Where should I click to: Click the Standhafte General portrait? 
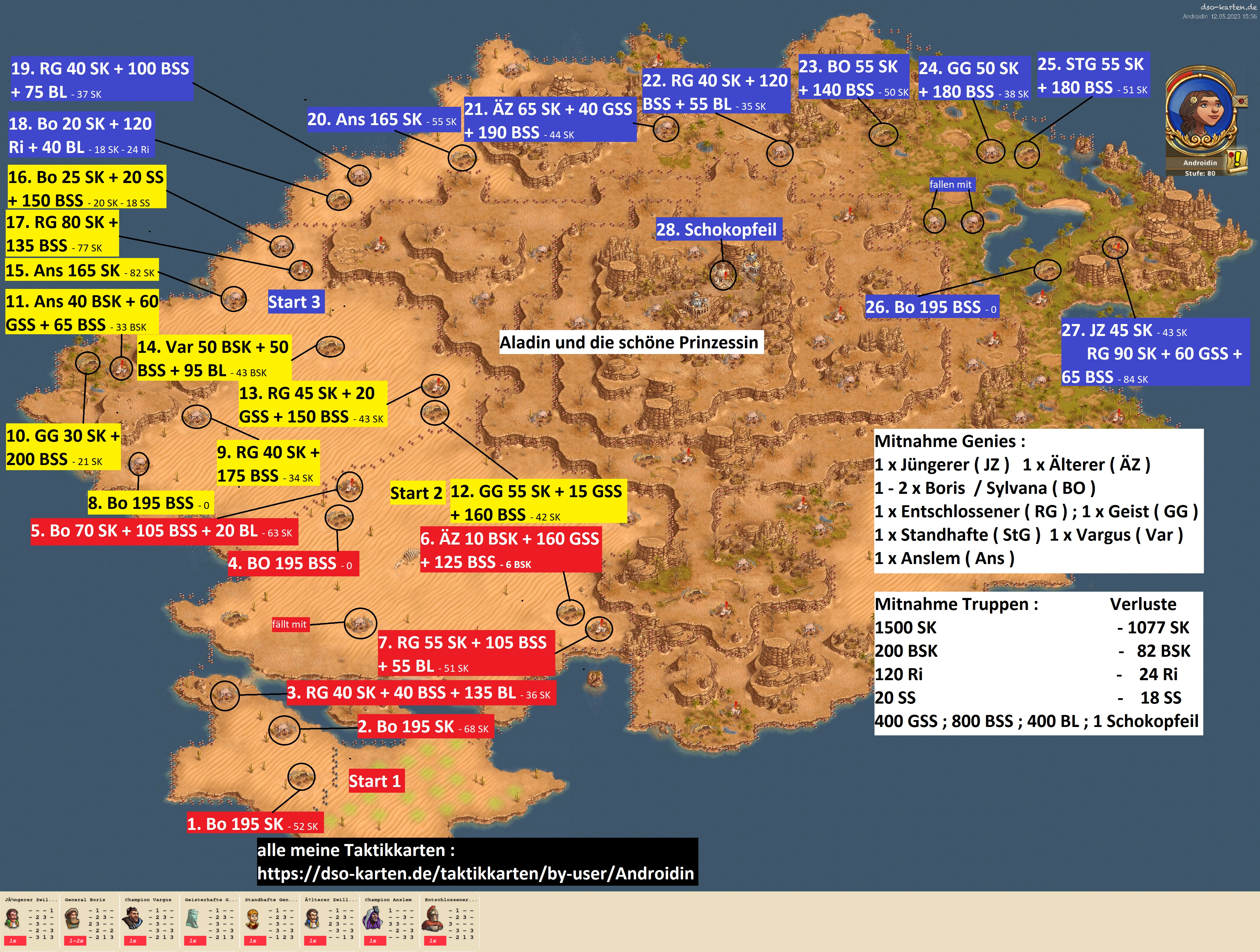(253, 919)
